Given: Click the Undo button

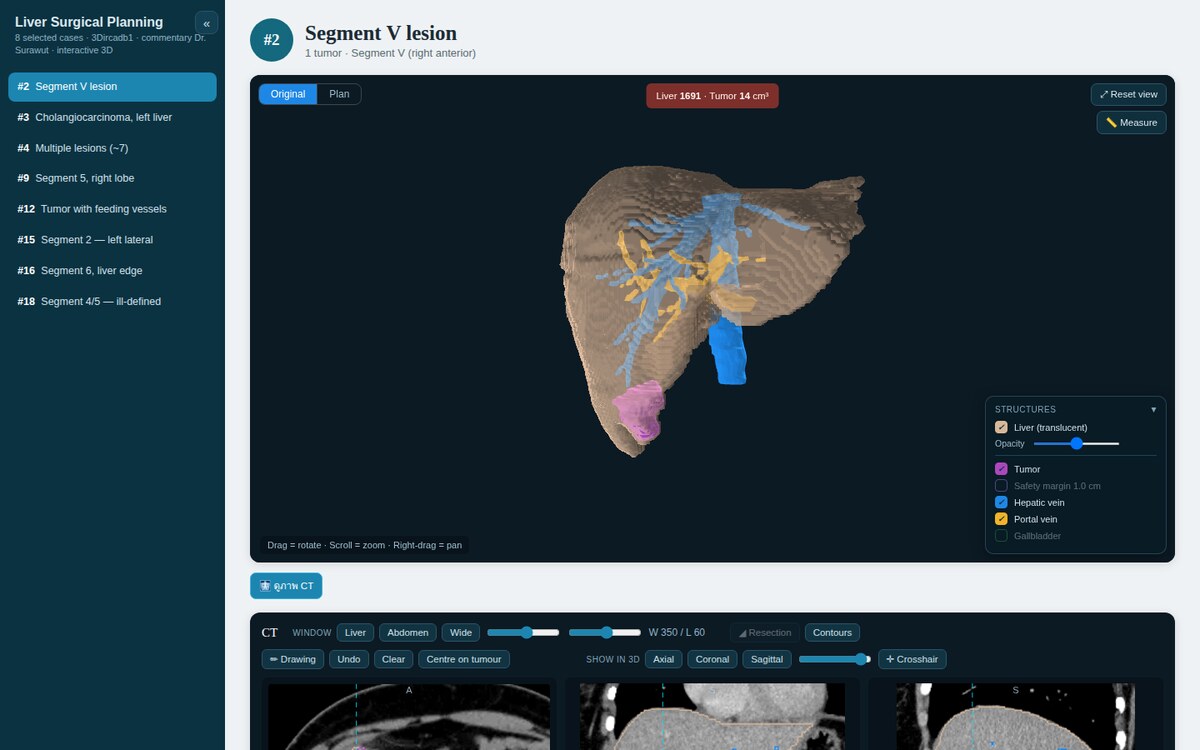Looking at the screenshot, I should click(349, 659).
